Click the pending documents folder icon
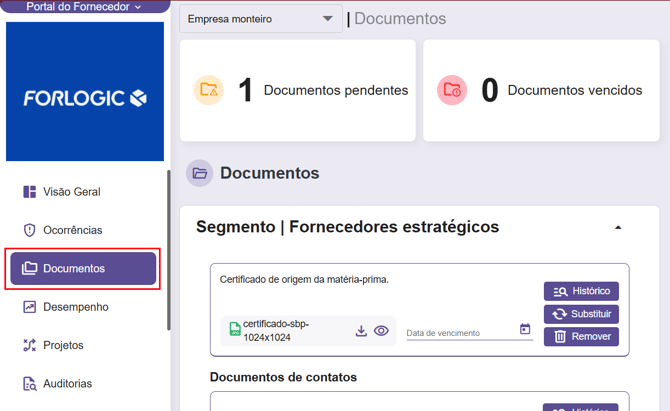This screenshot has width=670, height=411. [209, 90]
